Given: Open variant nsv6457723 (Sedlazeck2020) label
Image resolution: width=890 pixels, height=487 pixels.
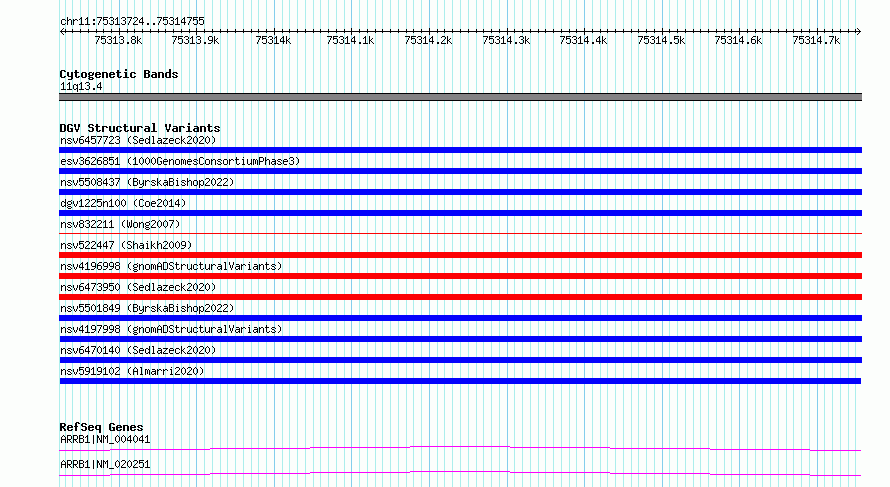Looking at the screenshot, I should [138, 140].
